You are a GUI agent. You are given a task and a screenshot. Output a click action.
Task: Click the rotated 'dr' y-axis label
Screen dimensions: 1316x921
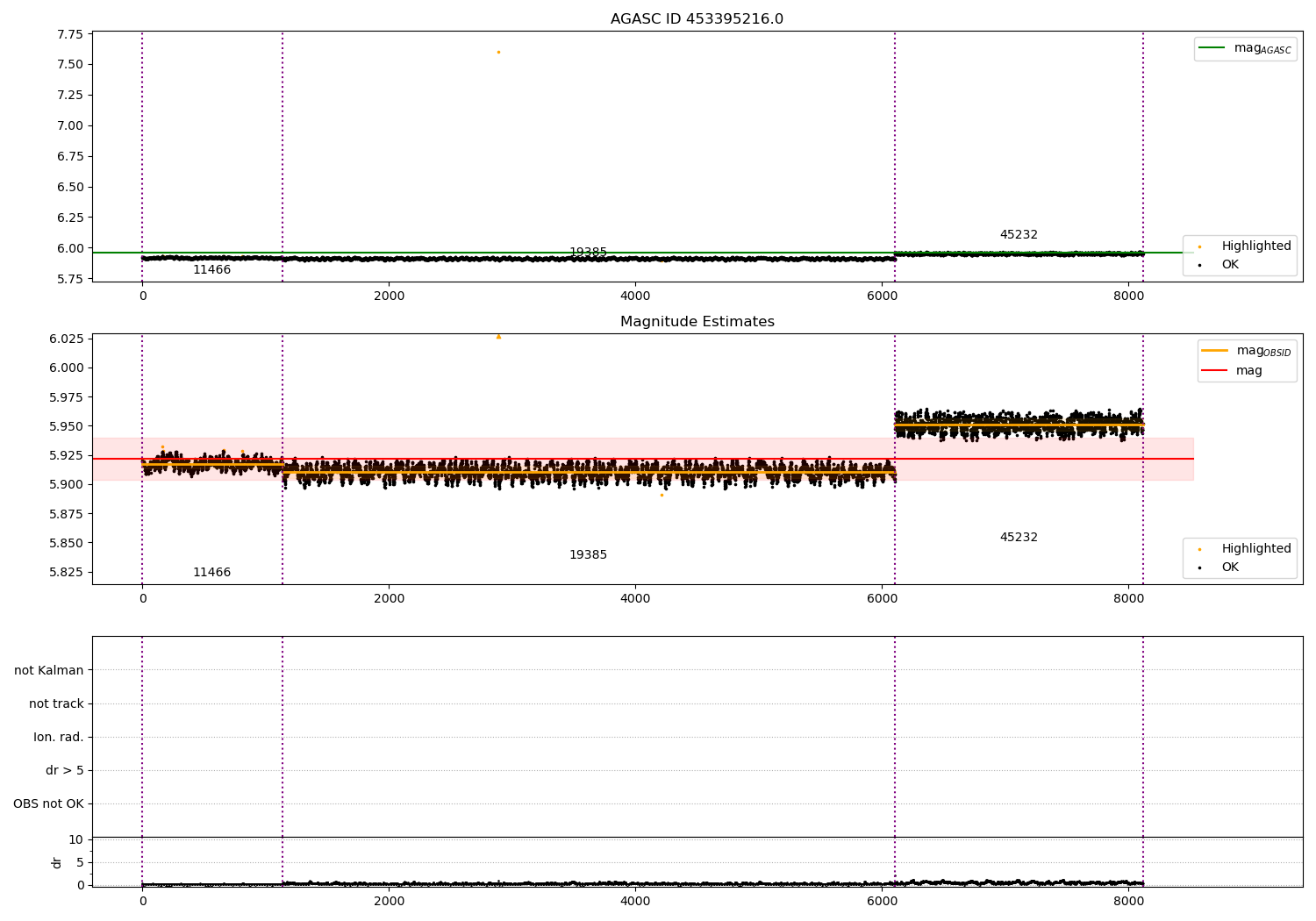(x=57, y=863)
